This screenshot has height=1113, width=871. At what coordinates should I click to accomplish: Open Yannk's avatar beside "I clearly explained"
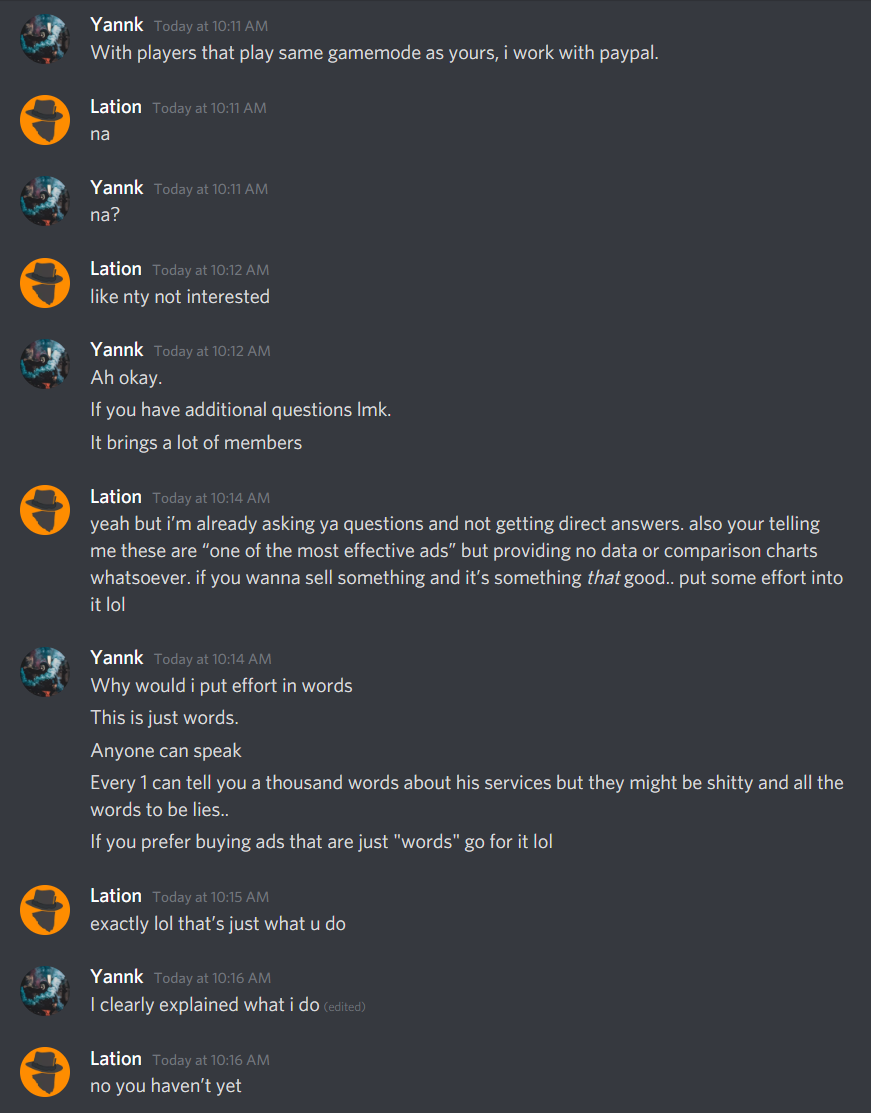point(45,990)
